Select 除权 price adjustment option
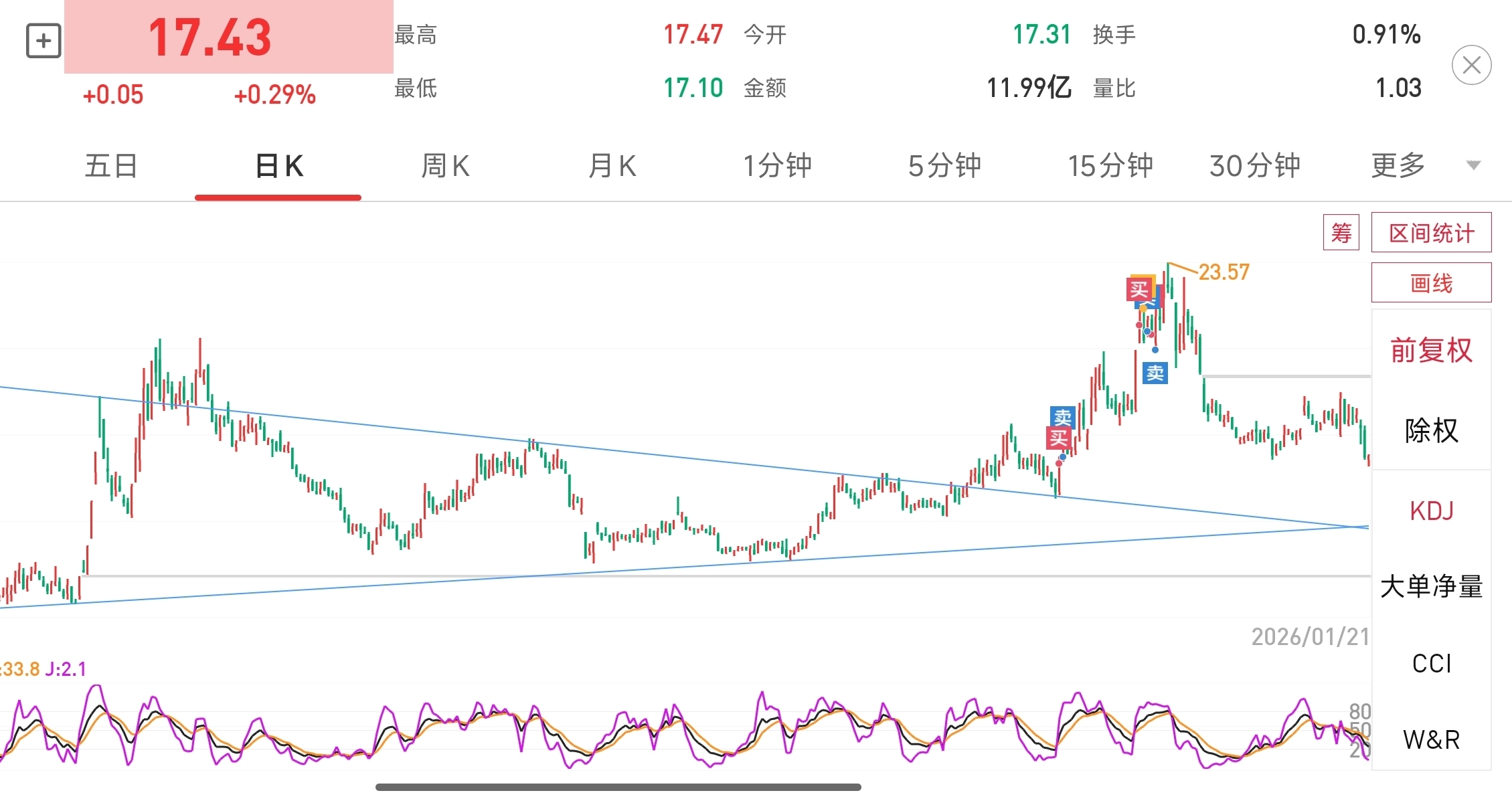The width and height of the screenshot is (1512, 803). [x=1431, y=430]
